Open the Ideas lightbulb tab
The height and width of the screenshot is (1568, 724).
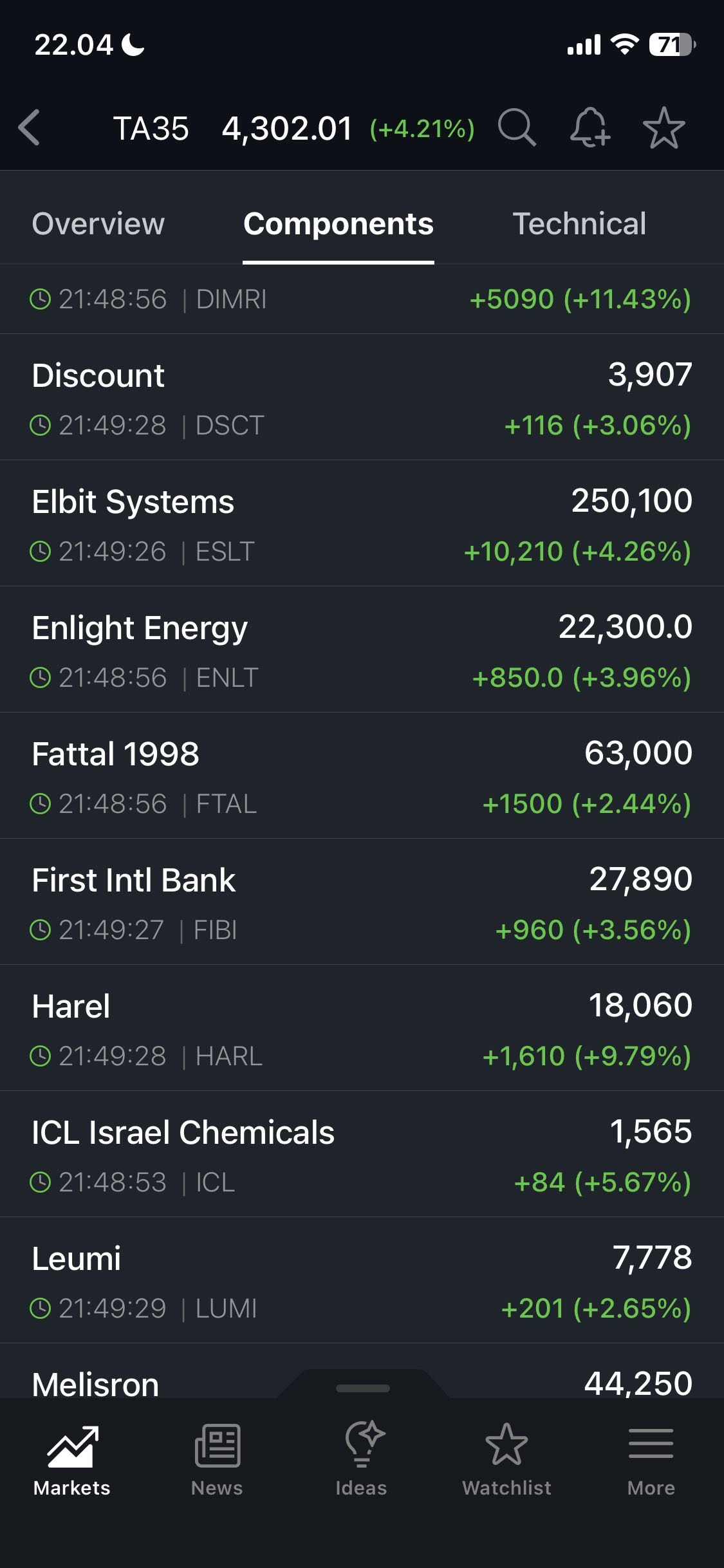point(362,1460)
